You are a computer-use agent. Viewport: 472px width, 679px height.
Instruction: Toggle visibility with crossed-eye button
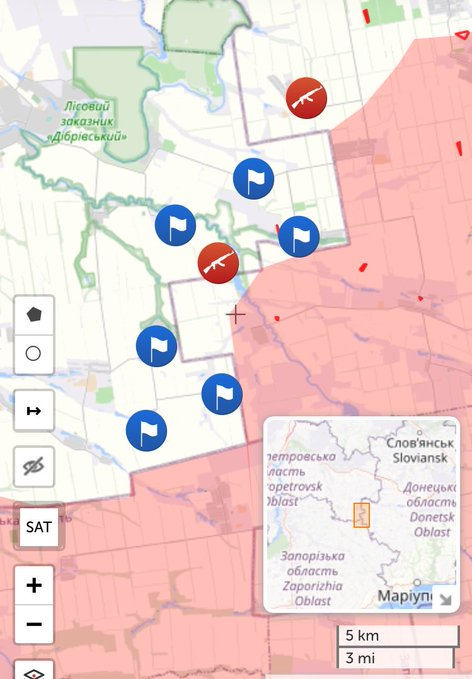34,467
